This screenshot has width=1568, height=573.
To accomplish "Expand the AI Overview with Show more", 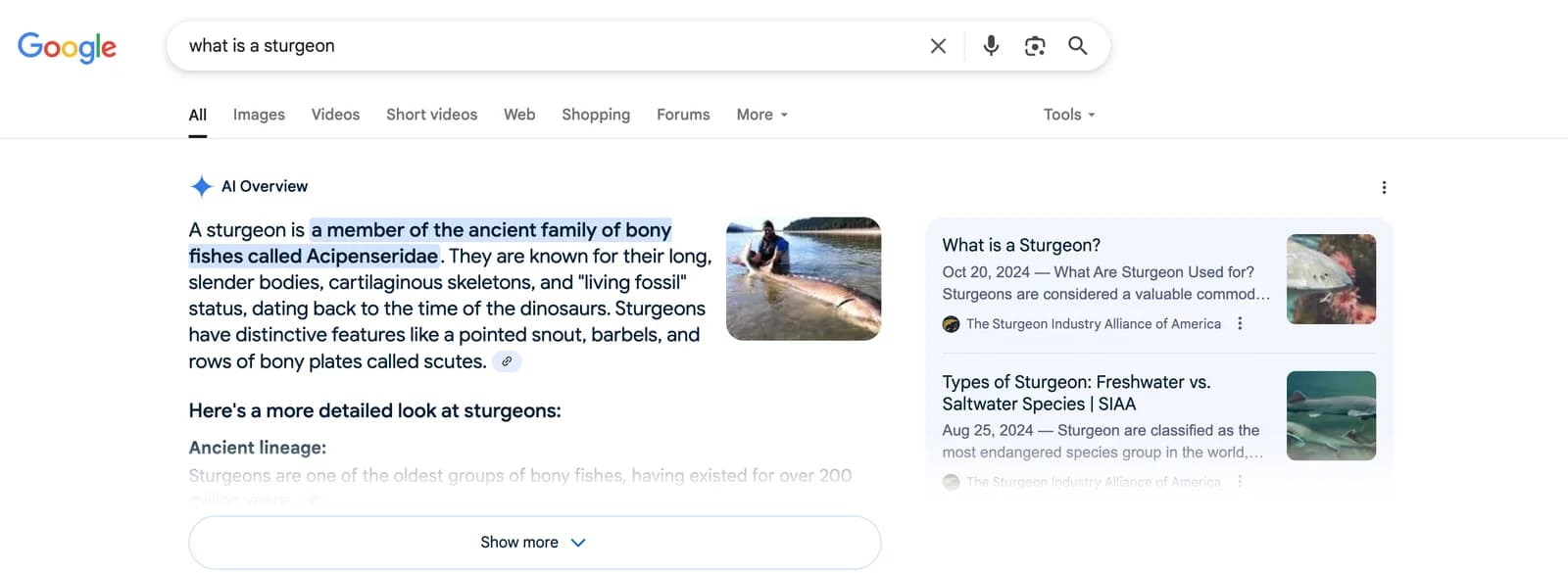I will (534, 543).
